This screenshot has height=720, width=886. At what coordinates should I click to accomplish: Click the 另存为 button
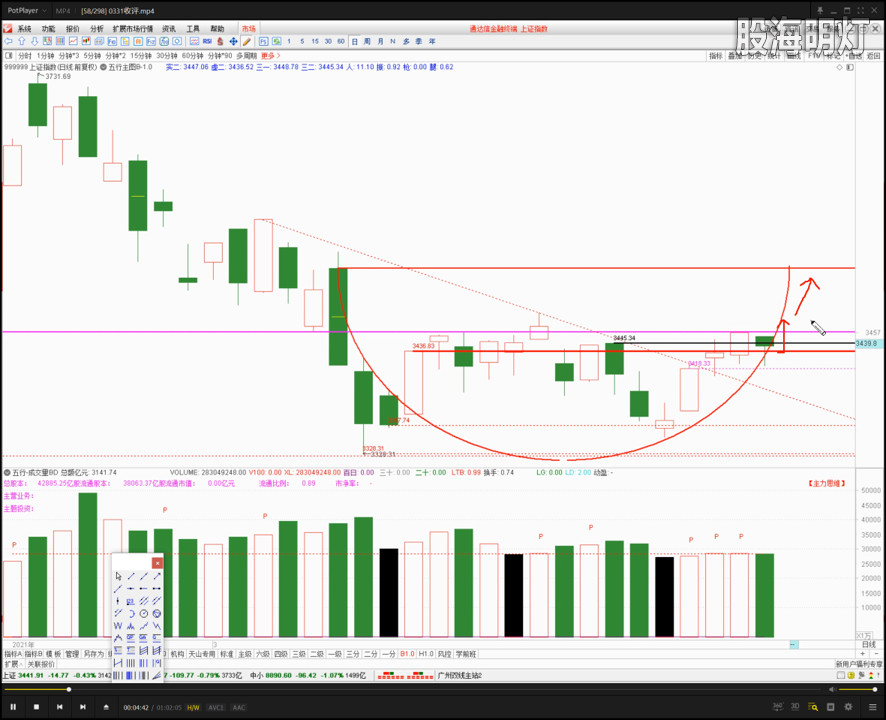coord(94,654)
